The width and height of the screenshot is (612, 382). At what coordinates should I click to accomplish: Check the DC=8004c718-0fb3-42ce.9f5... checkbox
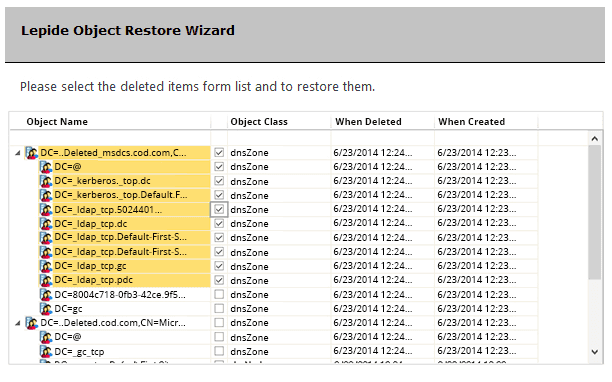pyautogui.click(x=219, y=294)
